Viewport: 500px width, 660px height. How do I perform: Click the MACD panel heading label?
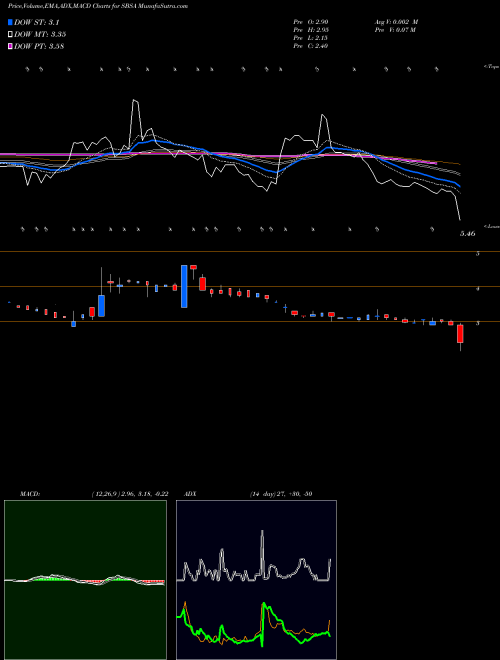click(29, 494)
